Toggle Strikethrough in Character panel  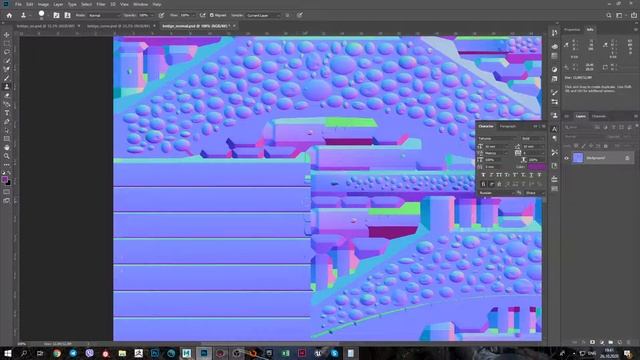539,175
